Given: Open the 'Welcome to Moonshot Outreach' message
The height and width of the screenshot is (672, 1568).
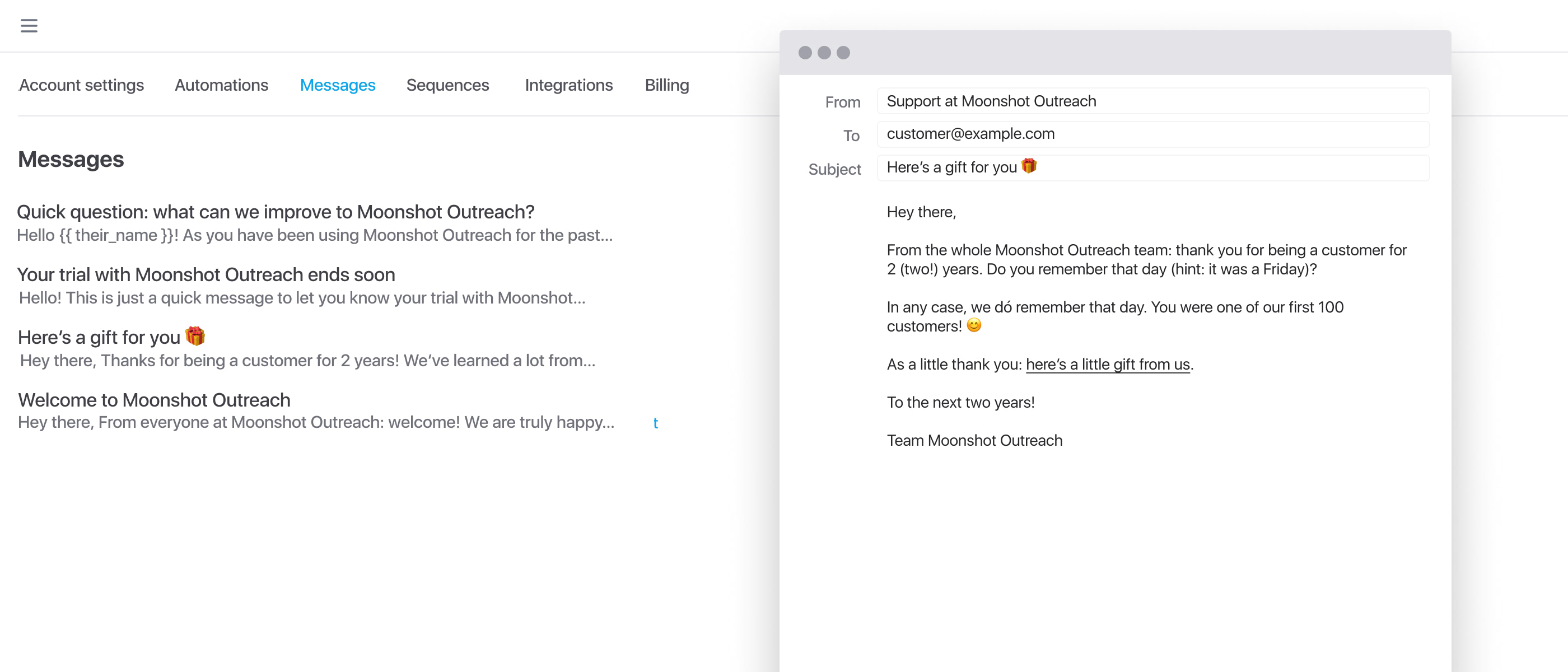Looking at the screenshot, I should [x=154, y=400].
